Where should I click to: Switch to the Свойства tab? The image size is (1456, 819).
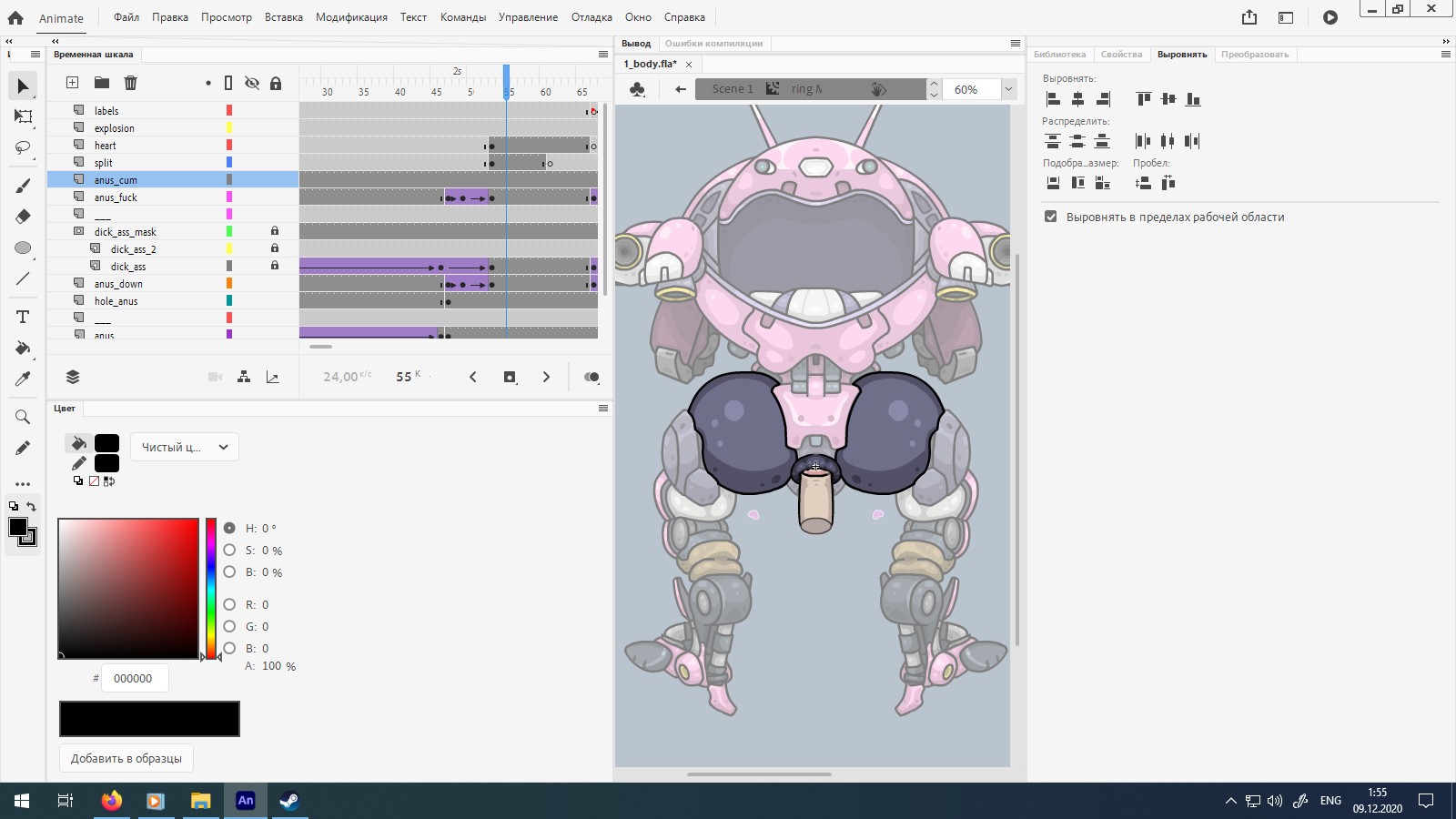click(1121, 55)
